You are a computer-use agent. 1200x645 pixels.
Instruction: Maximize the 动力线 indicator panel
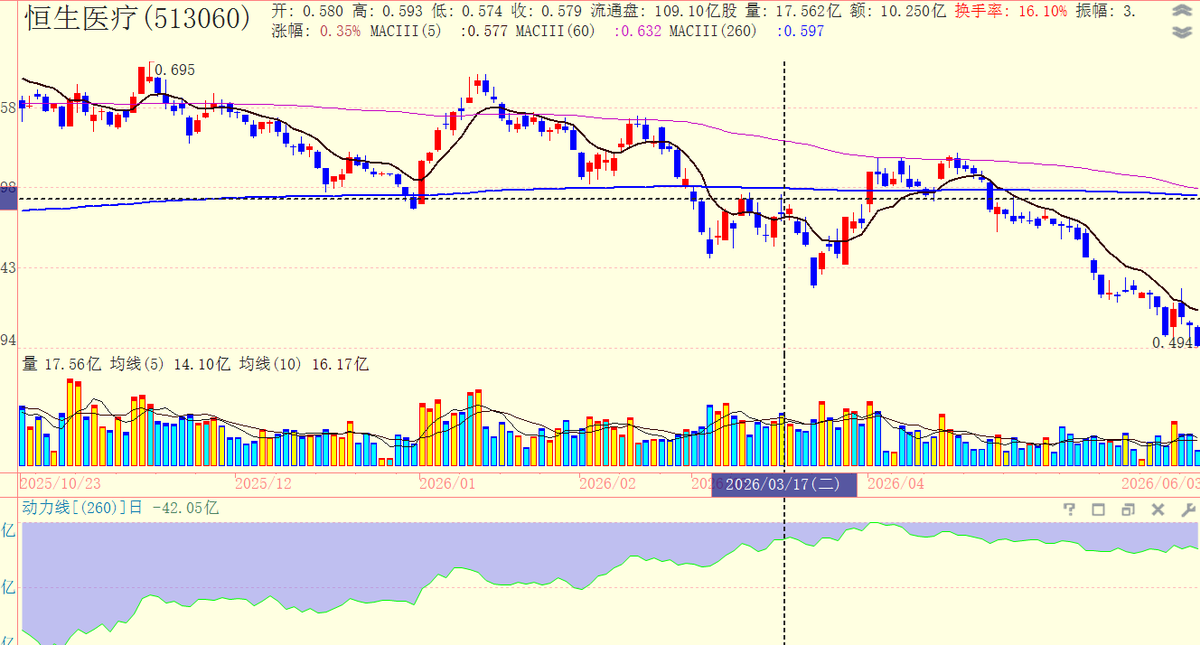[x=1099, y=509]
